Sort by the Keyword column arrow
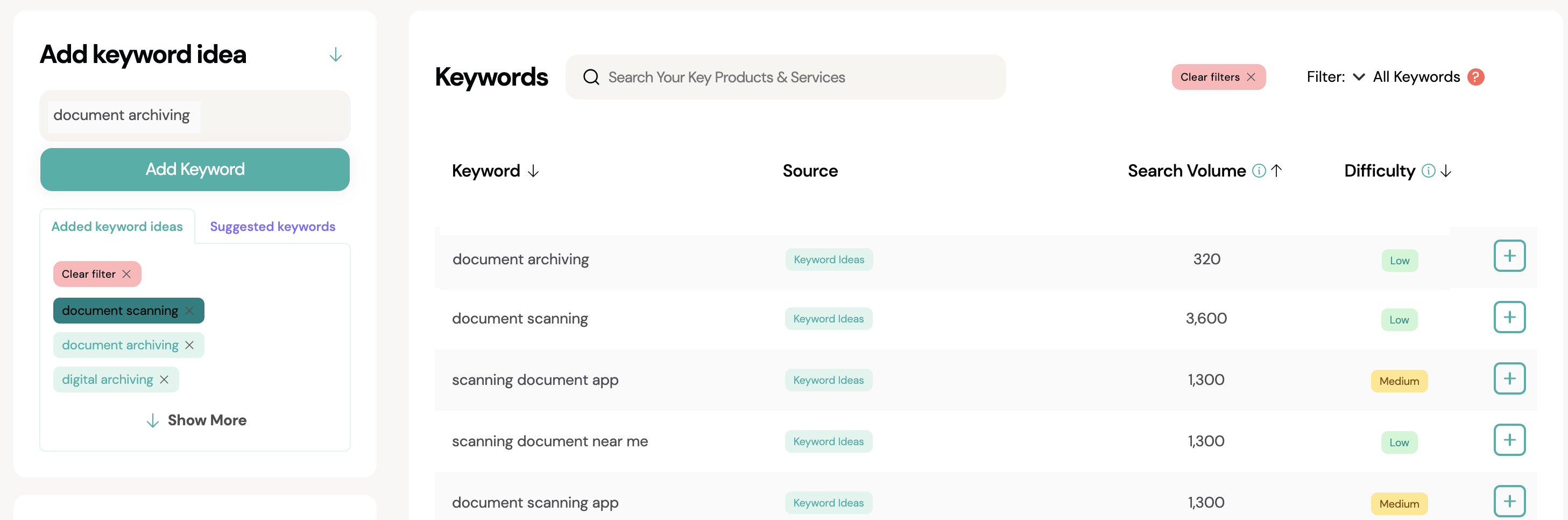This screenshot has height=520, width=1568. pos(533,171)
